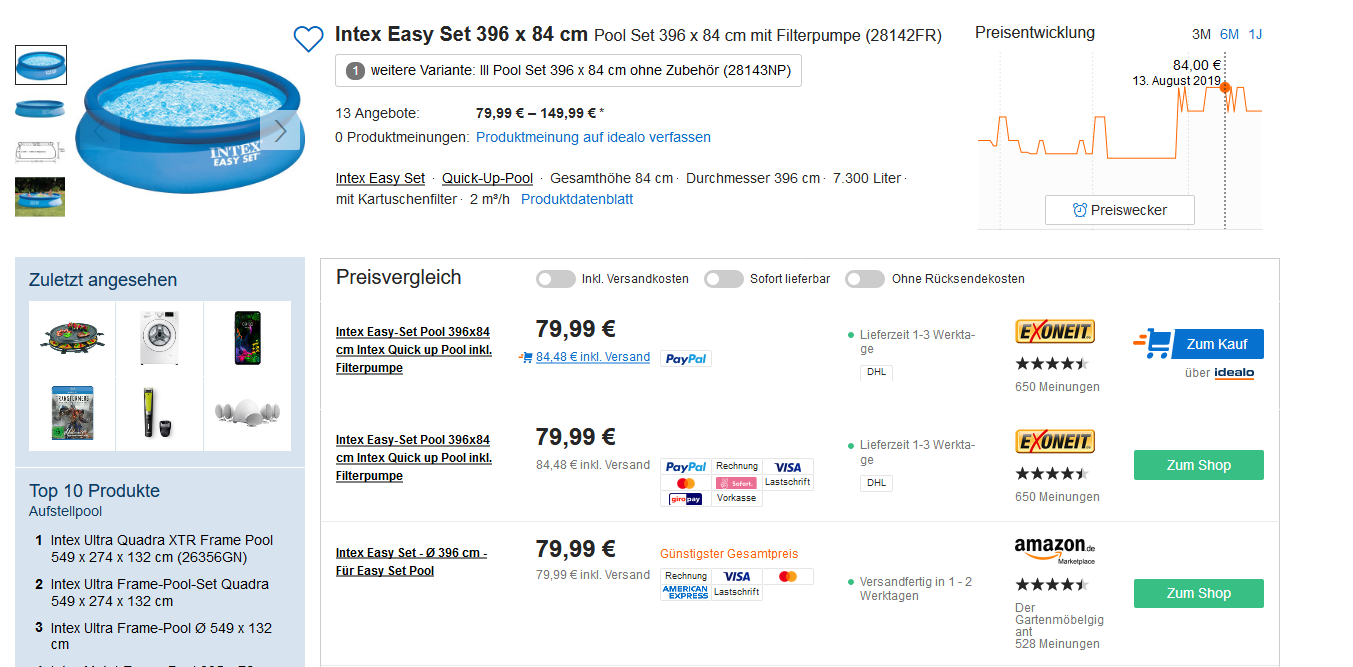
Task: Open the recently viewed speaker set
Action: click(x=247, y=411)
